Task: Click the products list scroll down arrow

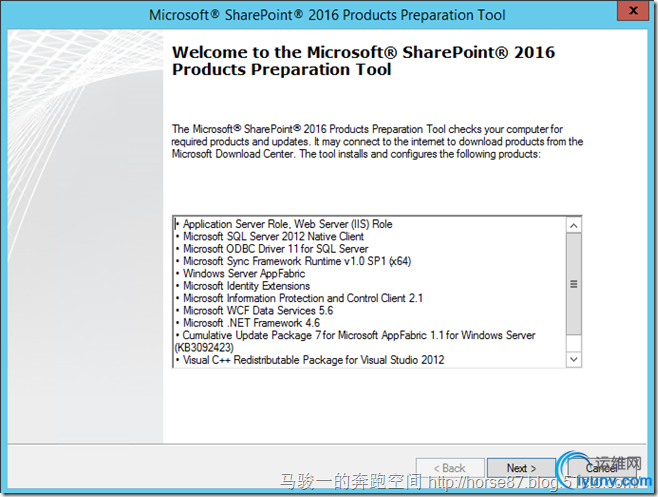Action: [x=574, y=360]
